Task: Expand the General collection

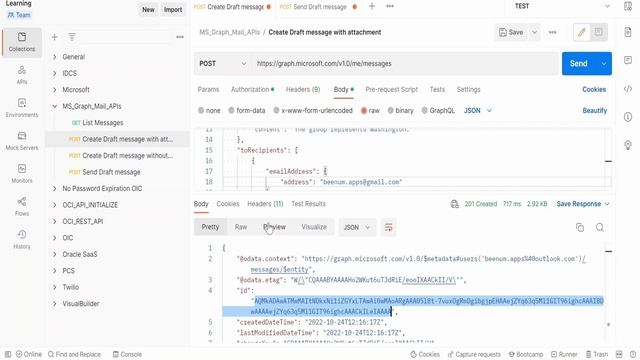Action: click(x=54, y=57)
